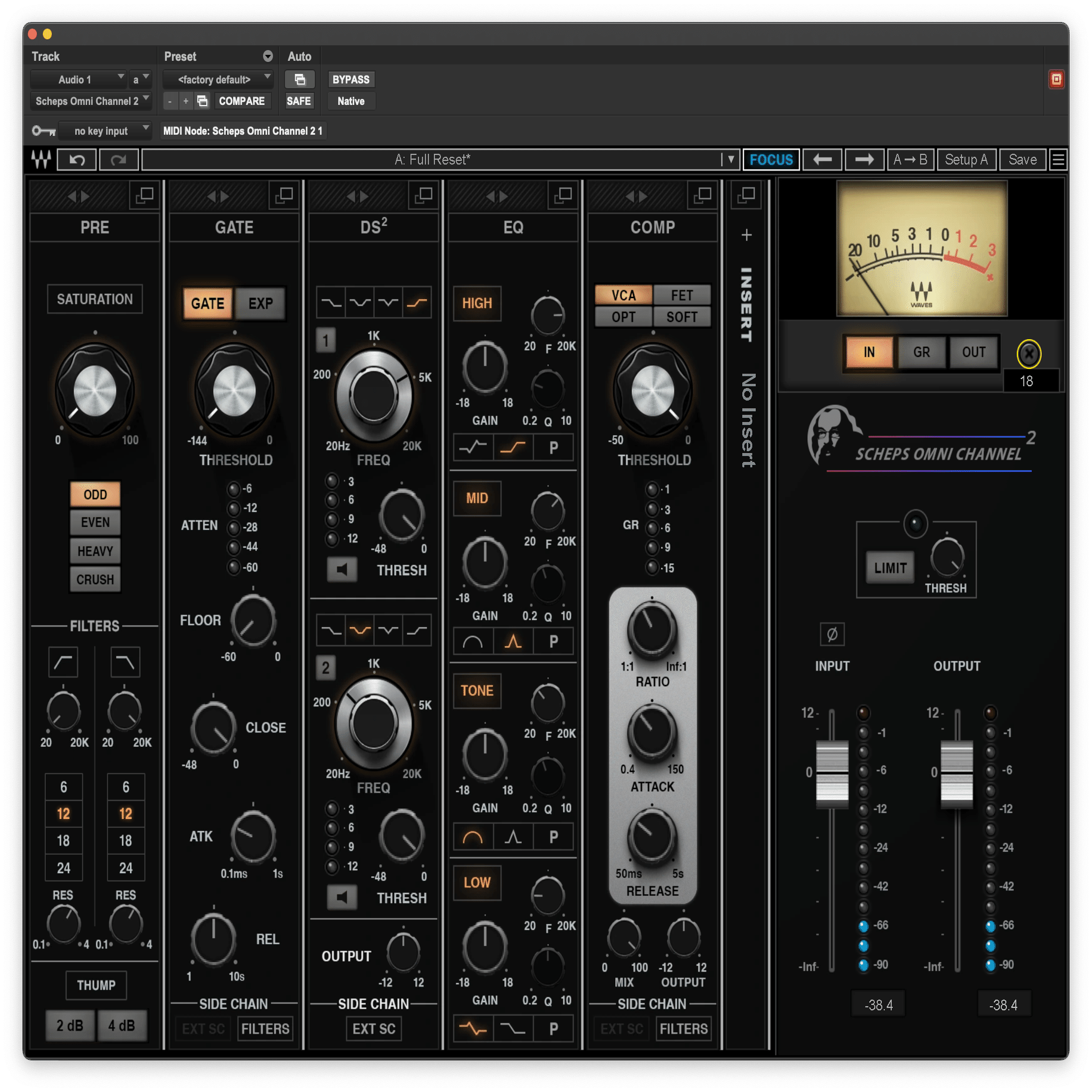This screenshot has height=1092, width=1092.
Task: Expand the GATE module window icon
Action: point(284,195)
